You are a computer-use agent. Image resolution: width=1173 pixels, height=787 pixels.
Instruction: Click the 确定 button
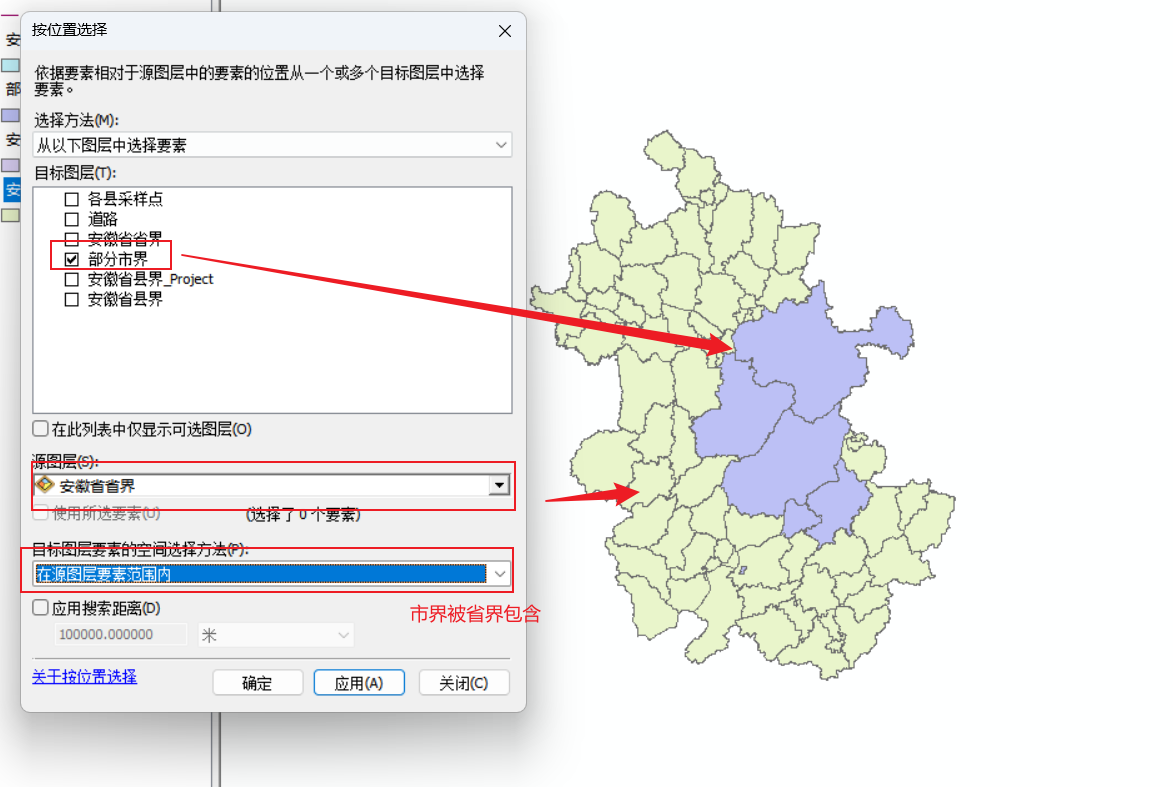click(x=257, y=682)
